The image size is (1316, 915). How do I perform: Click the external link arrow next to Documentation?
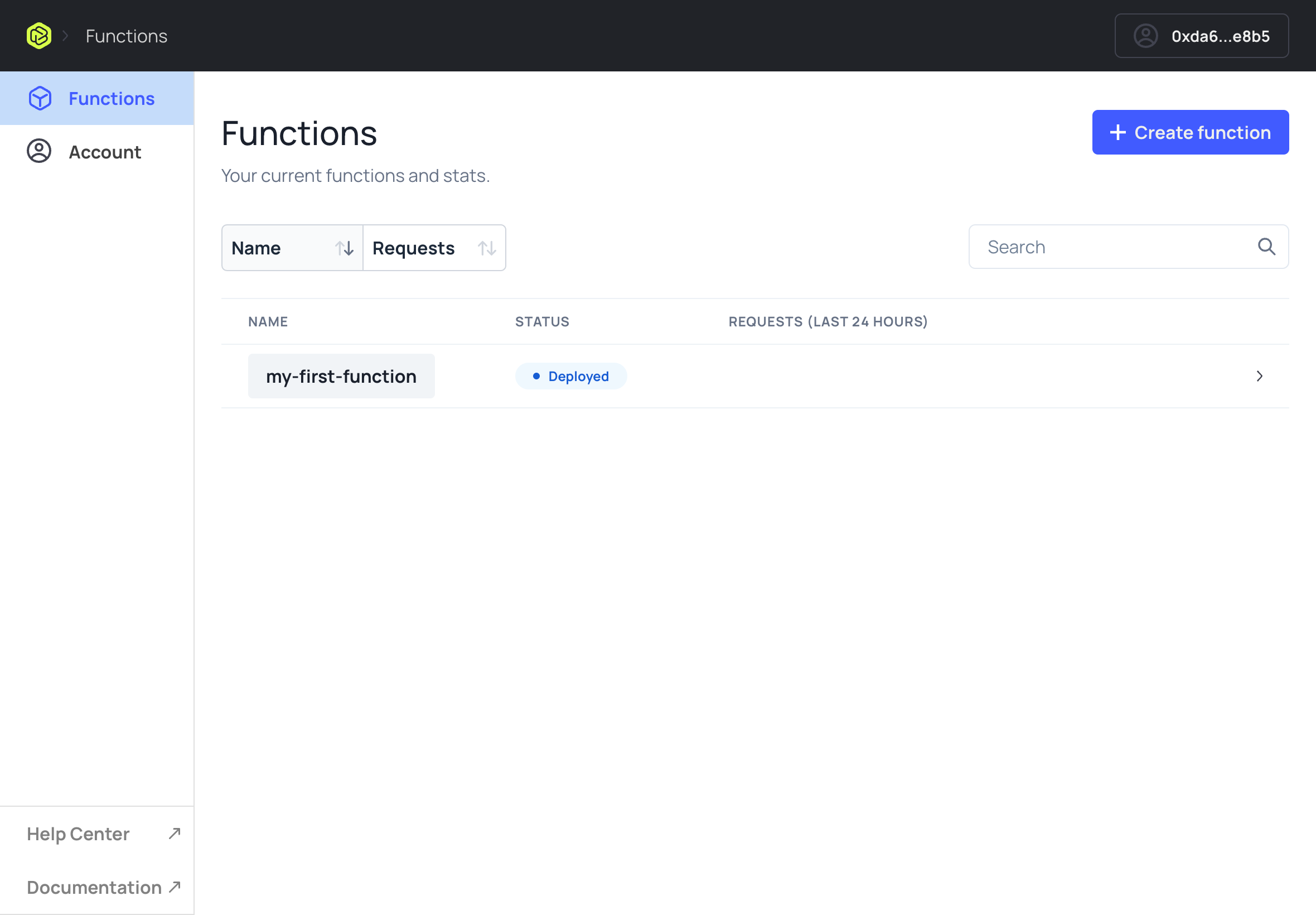pyautogui.click(x=173, y=887)
